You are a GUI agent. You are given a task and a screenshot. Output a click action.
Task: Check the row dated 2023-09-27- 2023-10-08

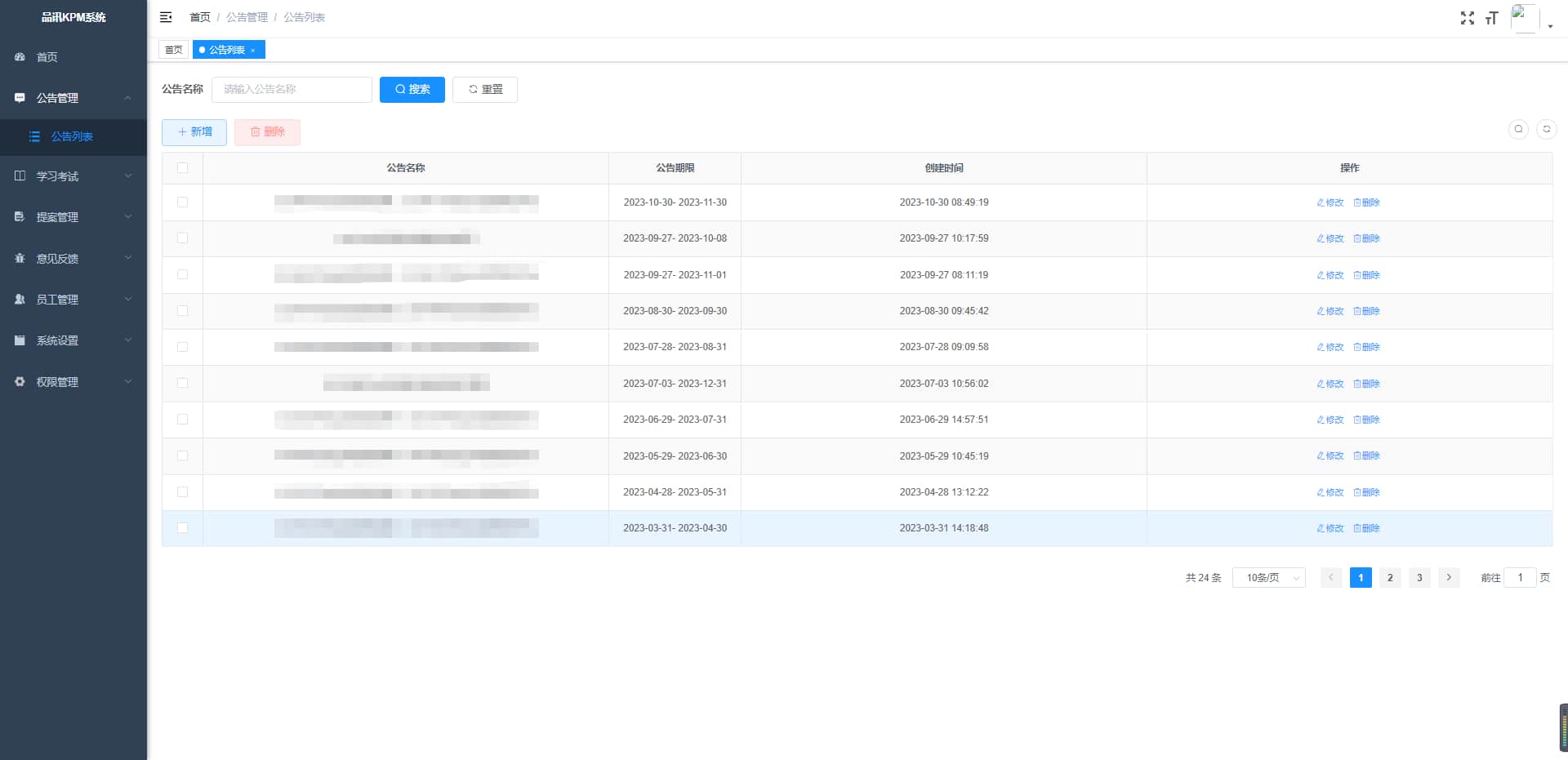point(182,238)
